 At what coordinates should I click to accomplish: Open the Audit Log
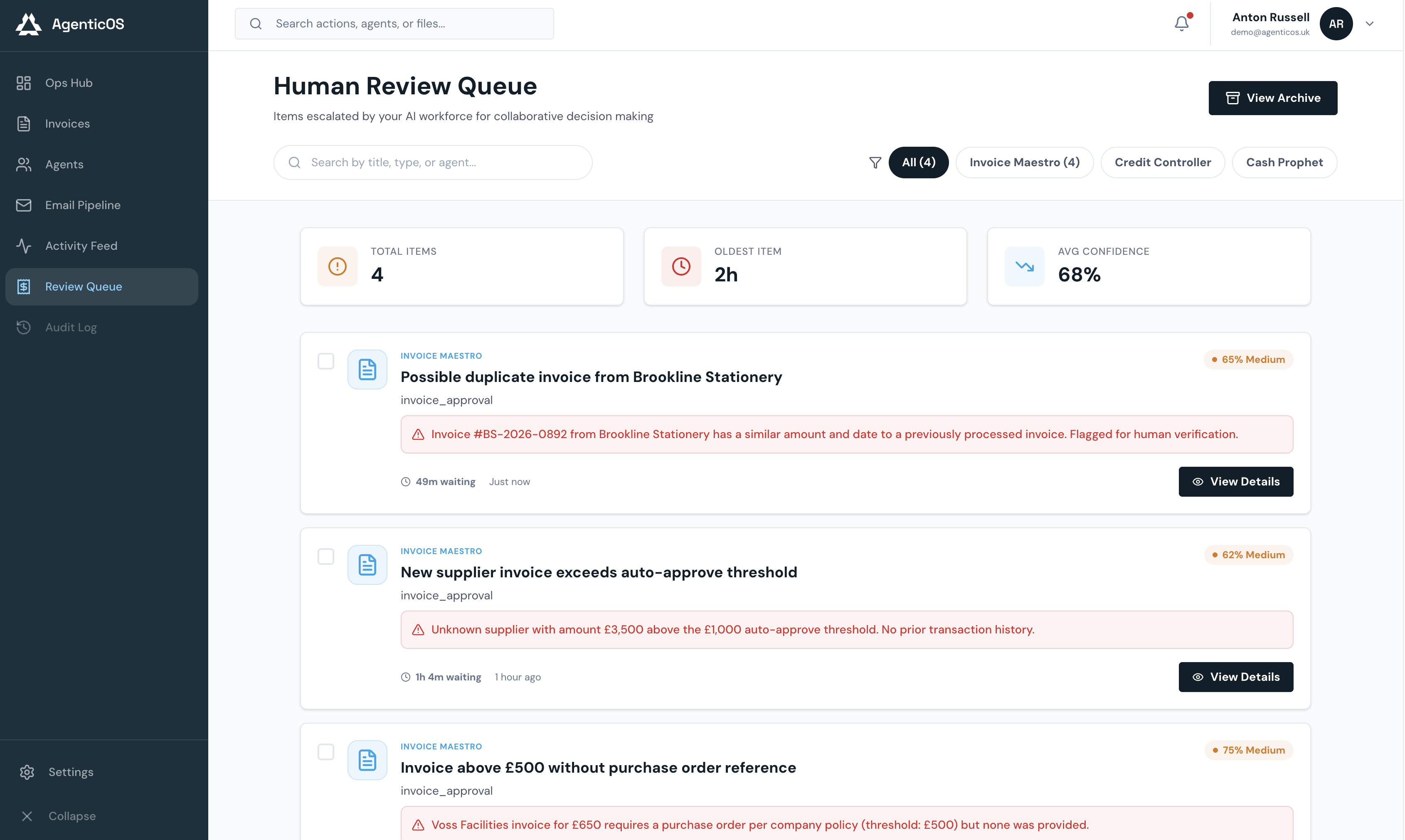tap(102, 328)
